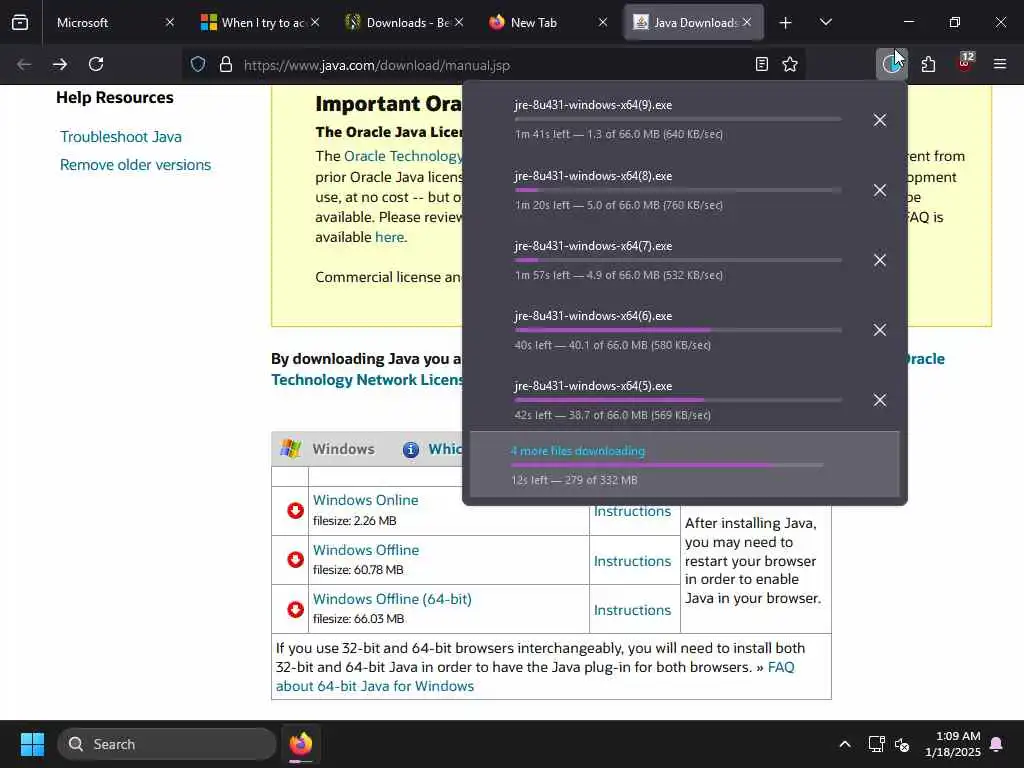The height and width of the screenshot is (768, 1024).
Task: Switch to the 'When I try to ac' tab
Action: coord(259,23)
